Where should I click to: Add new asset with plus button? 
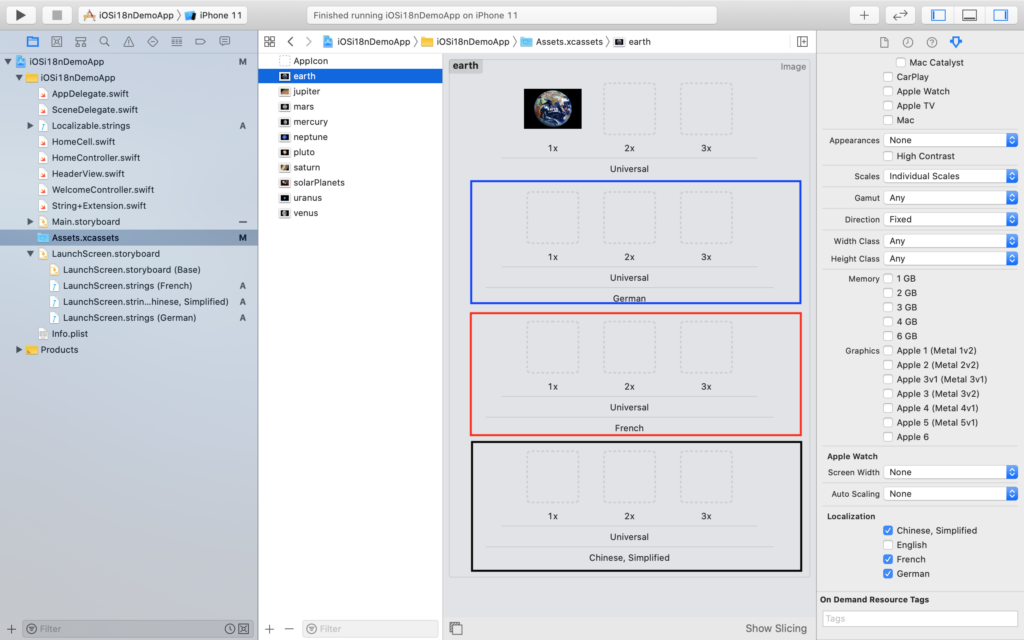tap(270, 629)
